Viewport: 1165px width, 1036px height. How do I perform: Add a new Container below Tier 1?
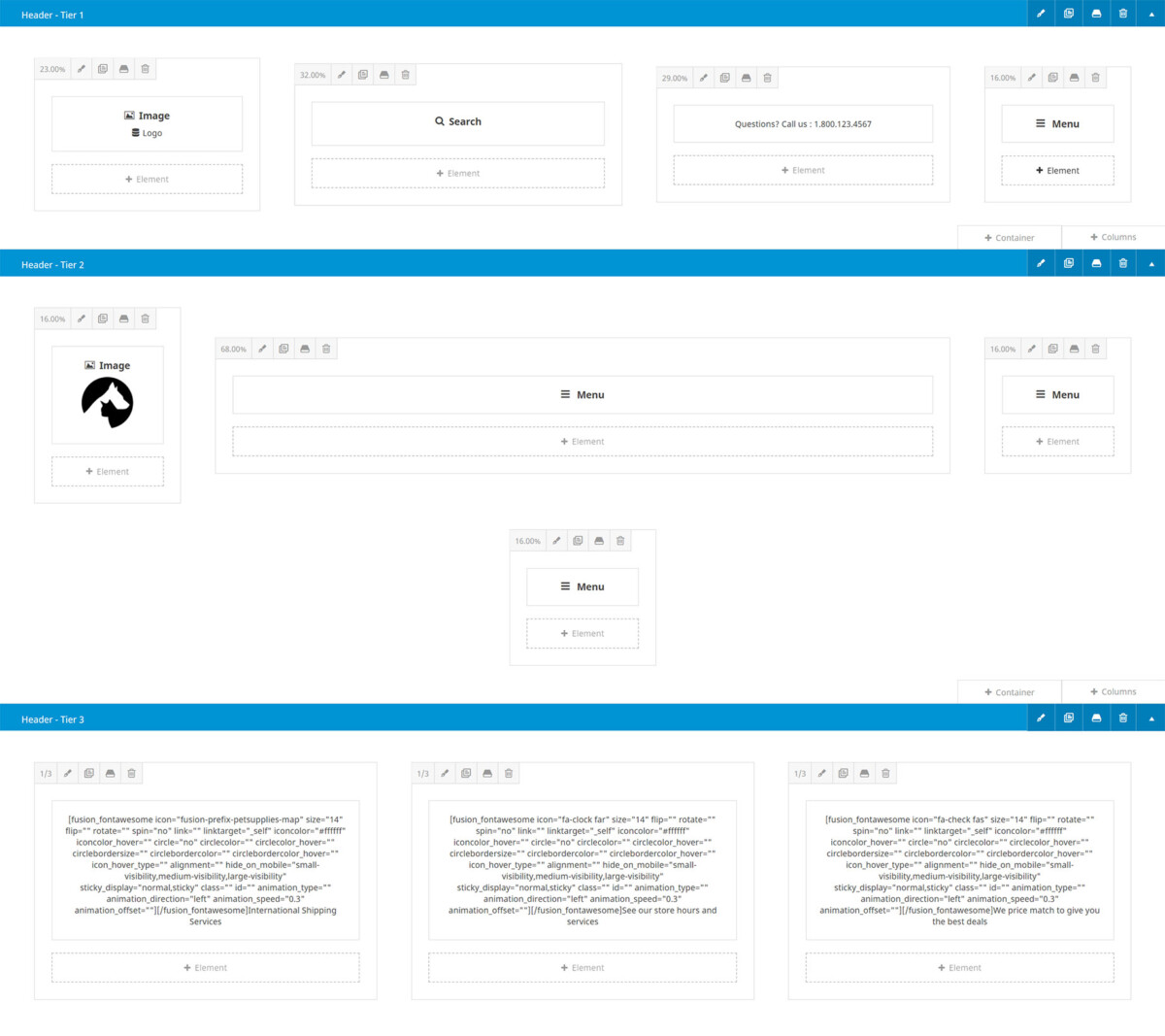click(x=1009, y=237)
